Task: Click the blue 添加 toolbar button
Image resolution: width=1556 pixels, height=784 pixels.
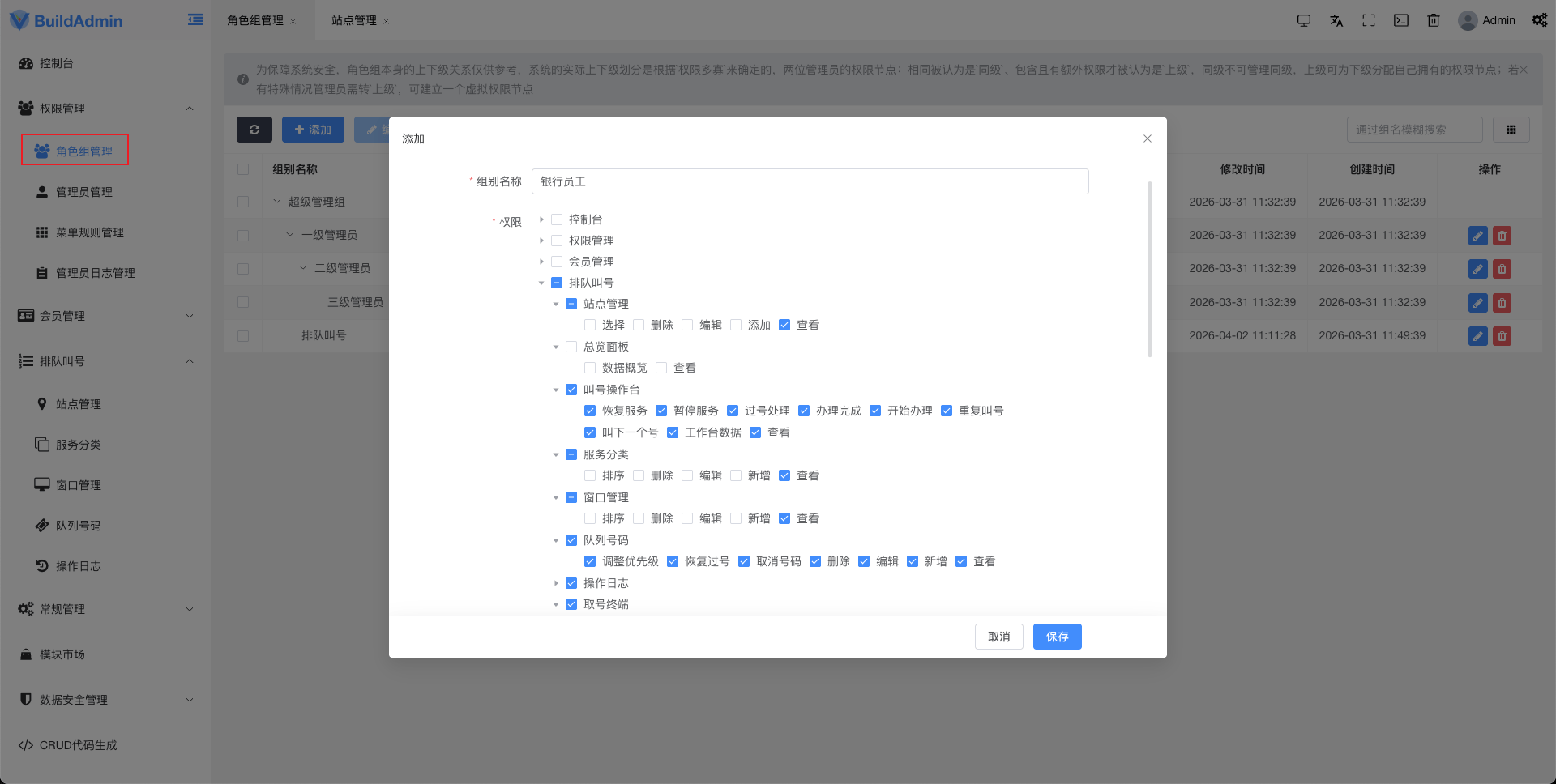Action: (x=313, y=130)
